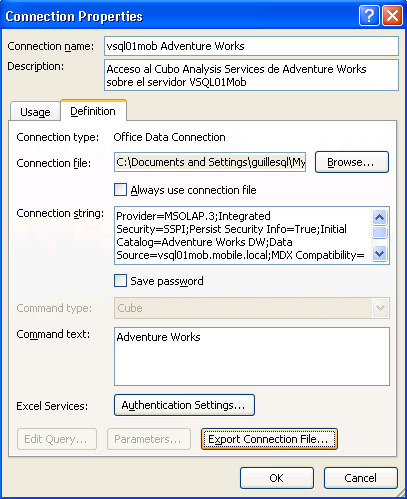
Task: Click inside the Connection file path field
Action: [210, 162]
